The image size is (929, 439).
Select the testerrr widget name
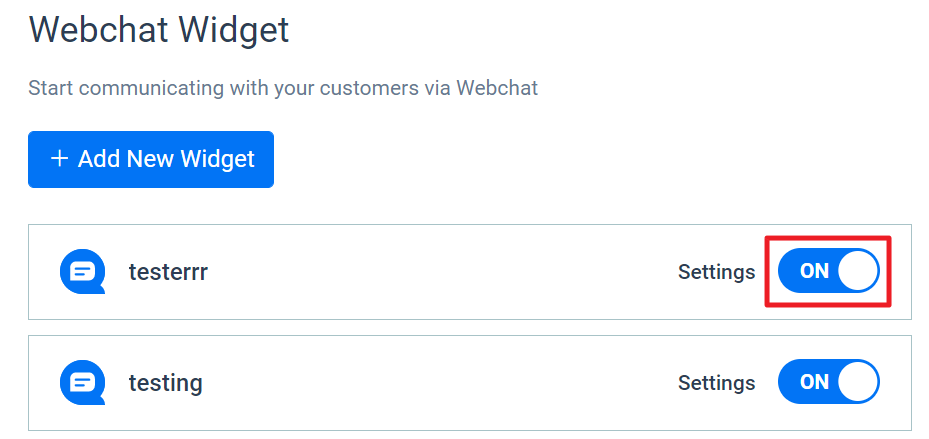pos(168,272)
